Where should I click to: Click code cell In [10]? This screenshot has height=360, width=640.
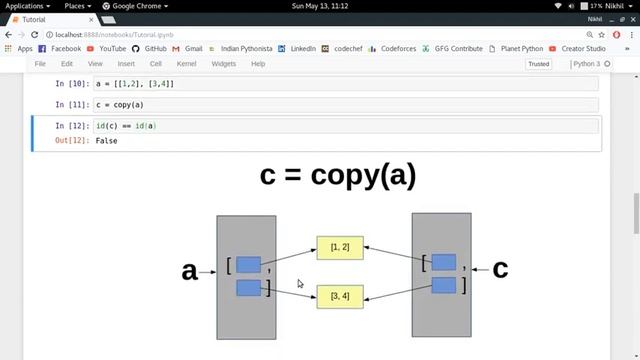click(346, 84)
